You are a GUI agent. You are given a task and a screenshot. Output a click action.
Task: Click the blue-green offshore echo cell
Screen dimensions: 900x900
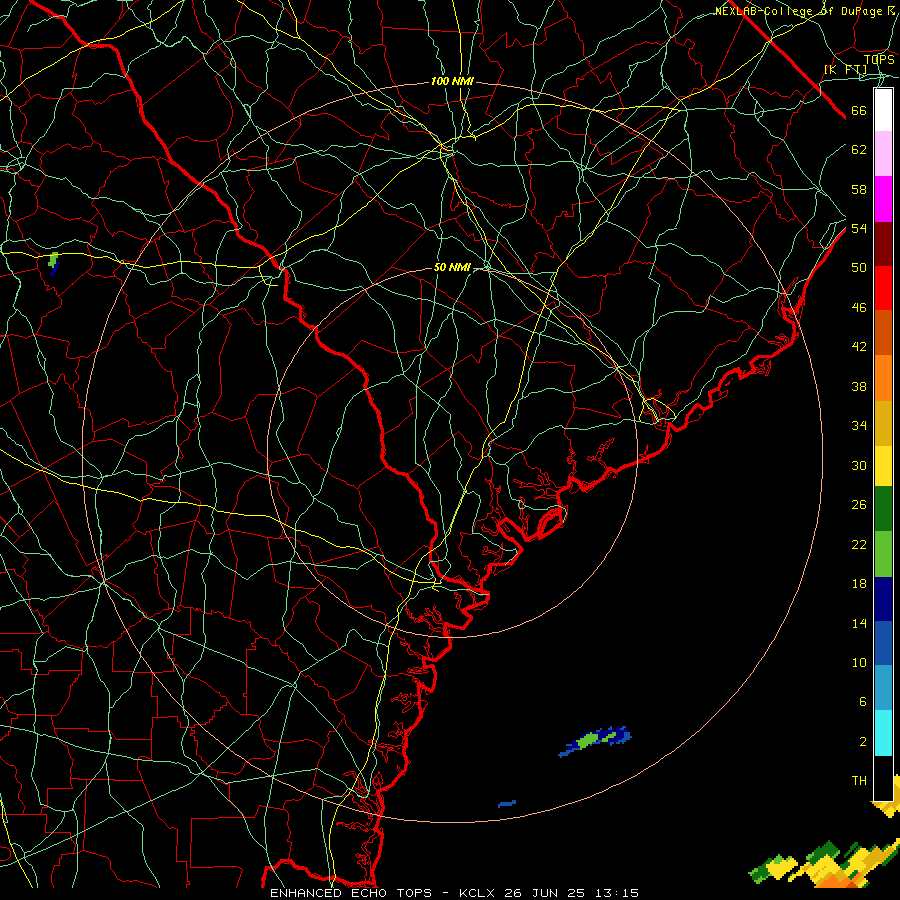(x=595, y=741)
